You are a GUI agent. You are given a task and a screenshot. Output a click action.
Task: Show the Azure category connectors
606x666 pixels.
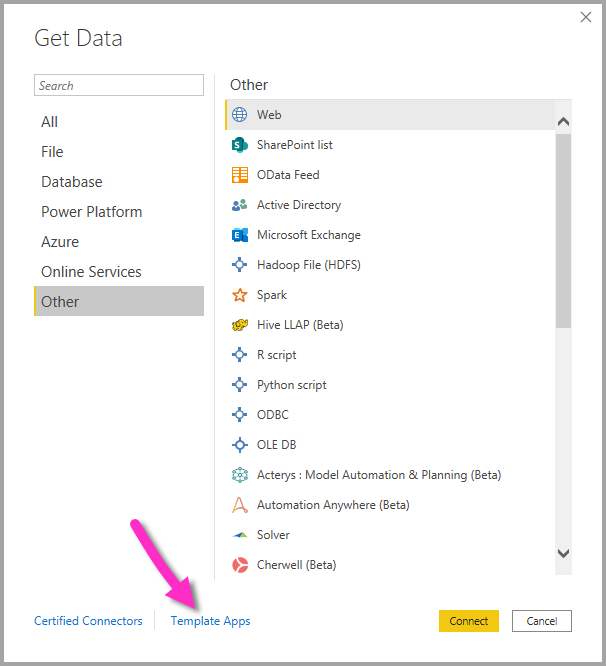[60, 242]
